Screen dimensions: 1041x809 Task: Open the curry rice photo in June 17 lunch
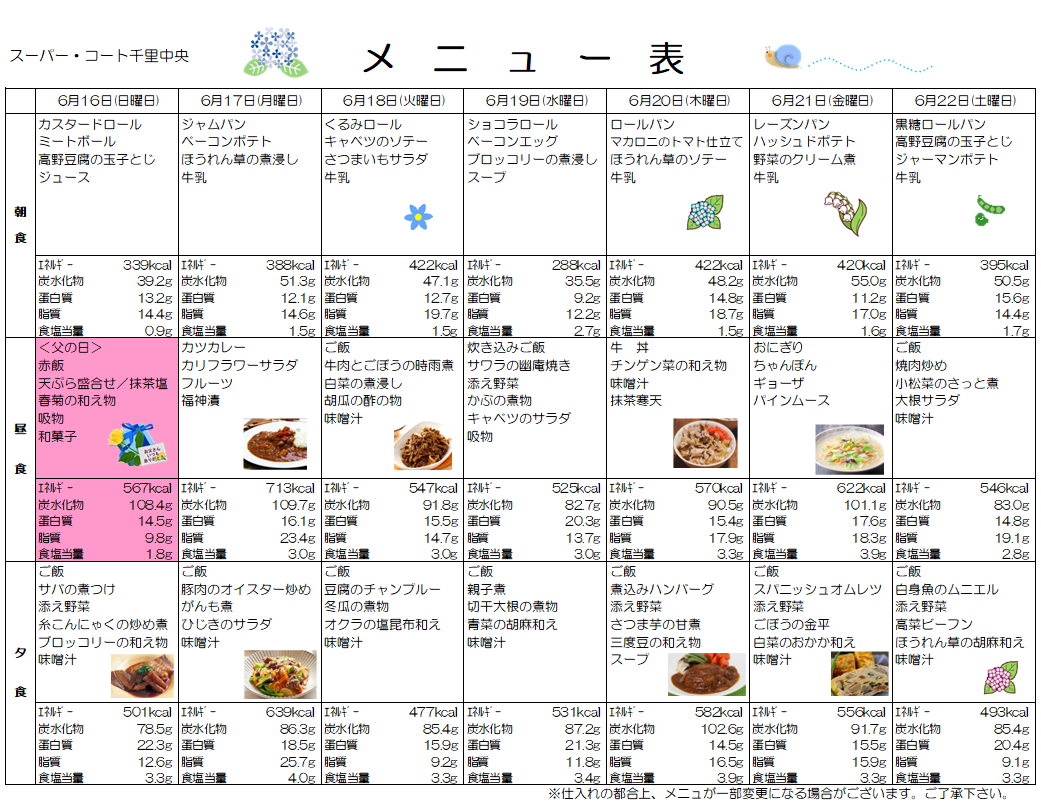[274, 444]
